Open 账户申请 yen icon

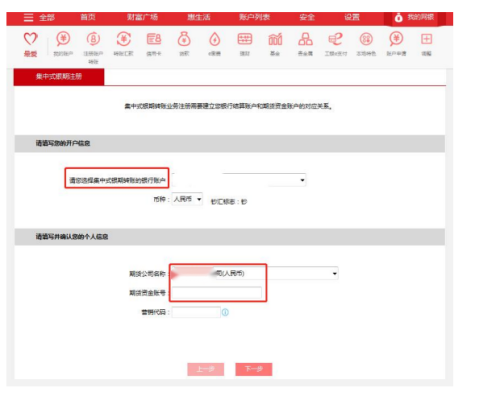(x=396, y=43)
